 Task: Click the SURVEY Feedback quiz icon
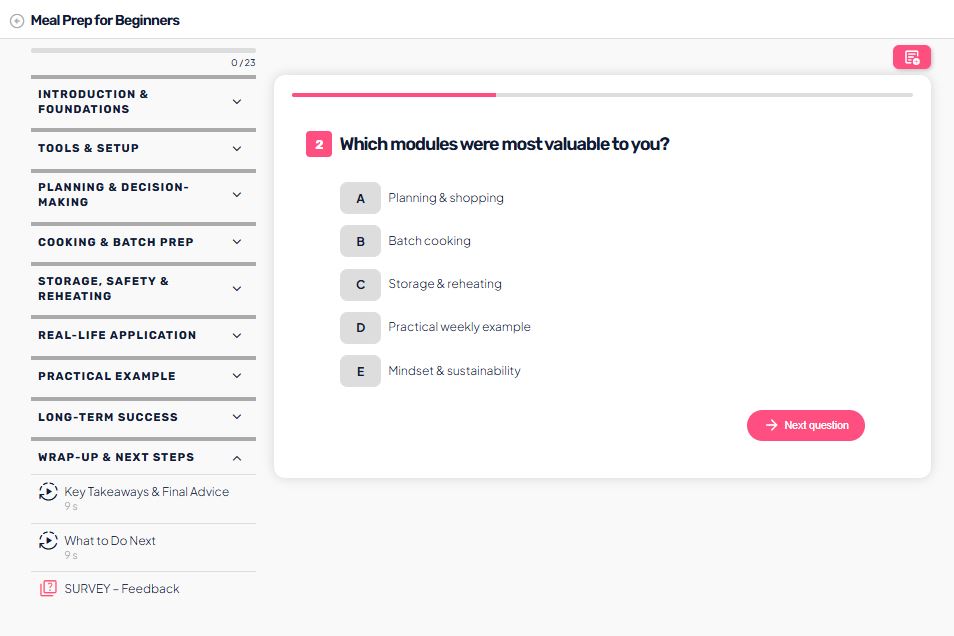tap(48, 589)
